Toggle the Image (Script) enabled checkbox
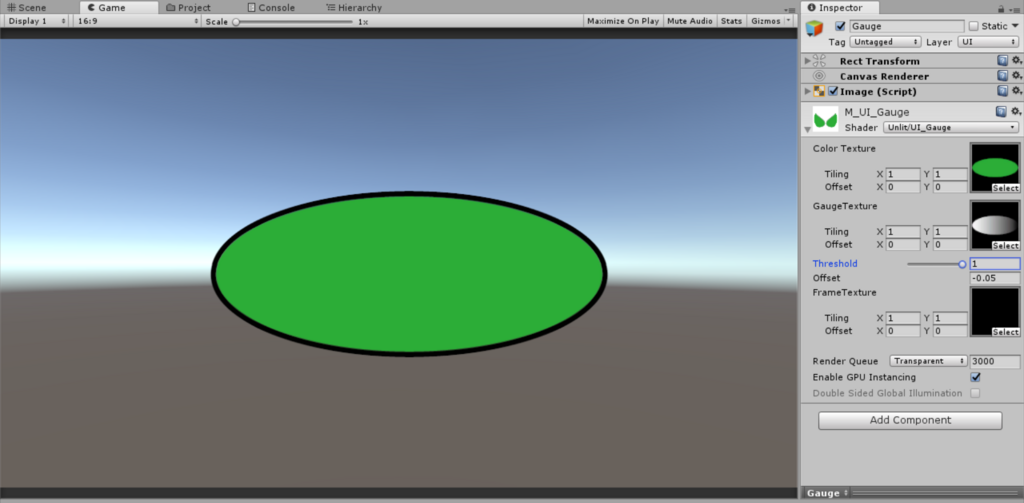The height and width of the screenshot is (503, 1024). tap(833, 91)
